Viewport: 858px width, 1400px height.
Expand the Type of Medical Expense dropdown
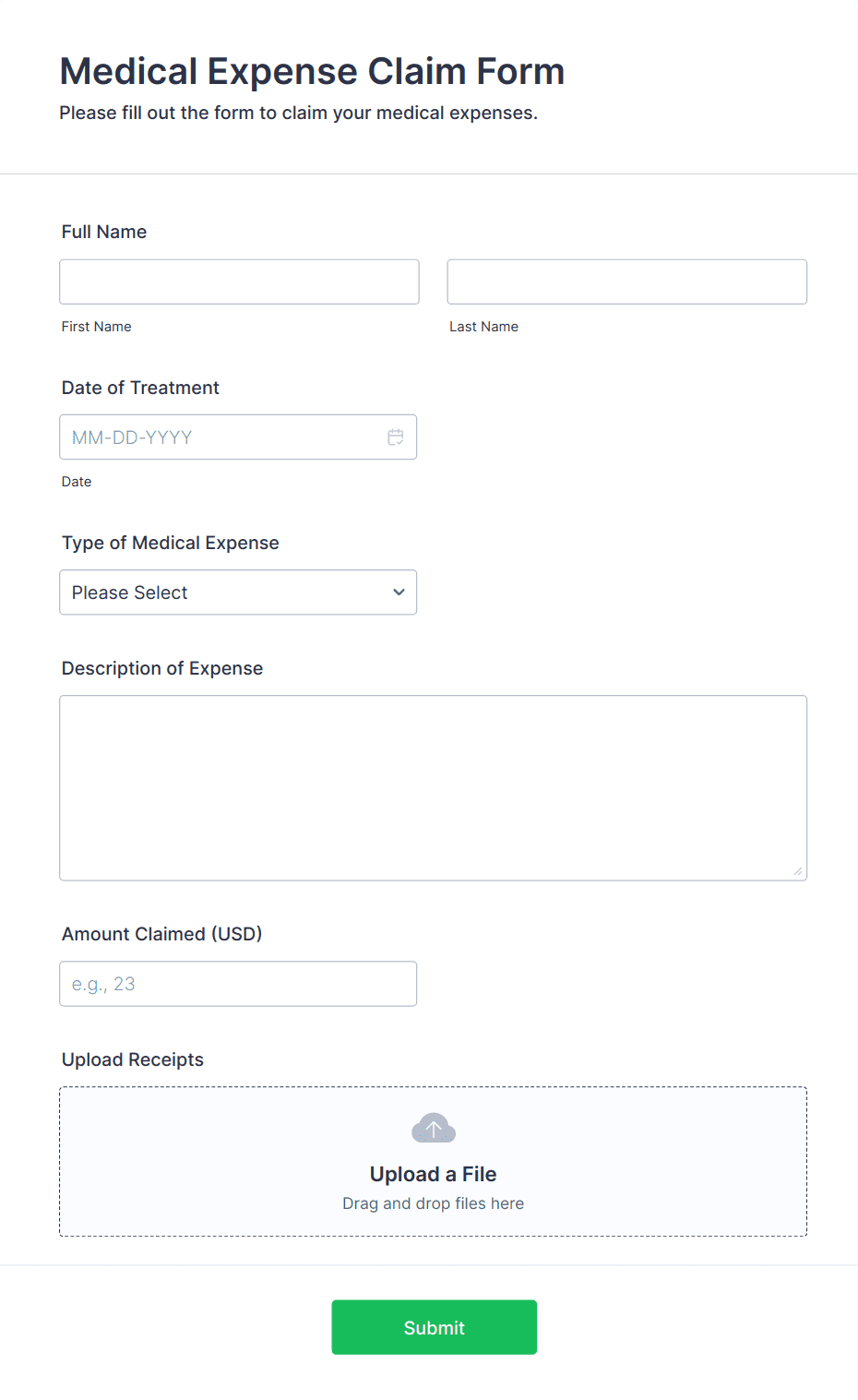(238, 592)
